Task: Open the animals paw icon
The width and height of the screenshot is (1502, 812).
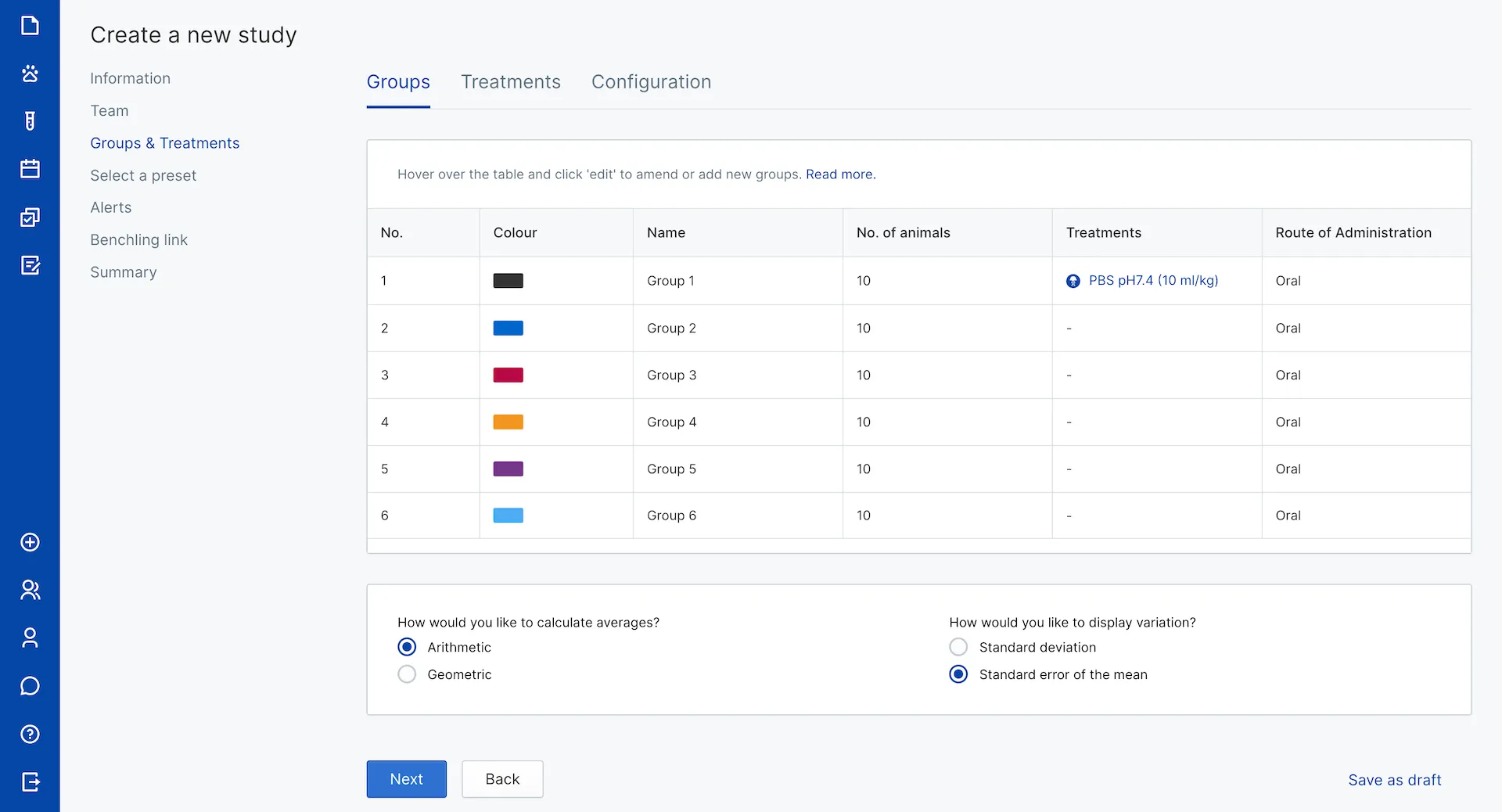Action: [x=30, y=74]
